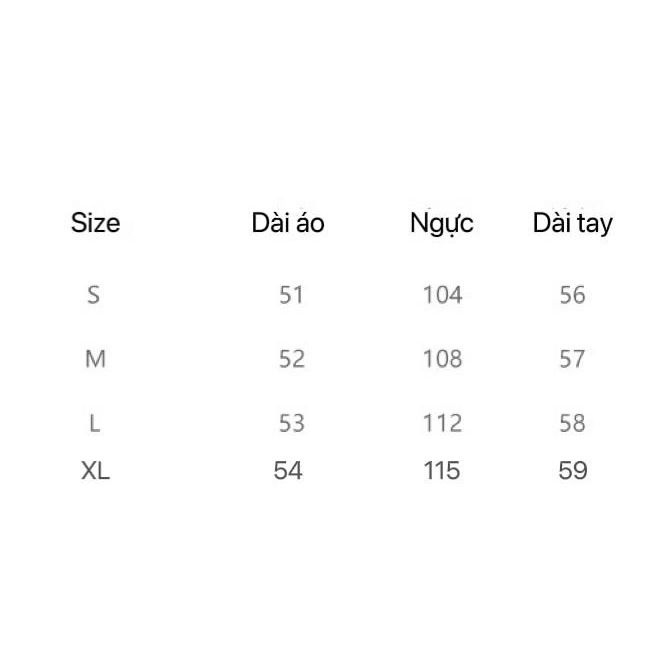The height and width of the screenshot is (656, 656).
Task: Click the Ngực value 108
Action: point(442,359)
